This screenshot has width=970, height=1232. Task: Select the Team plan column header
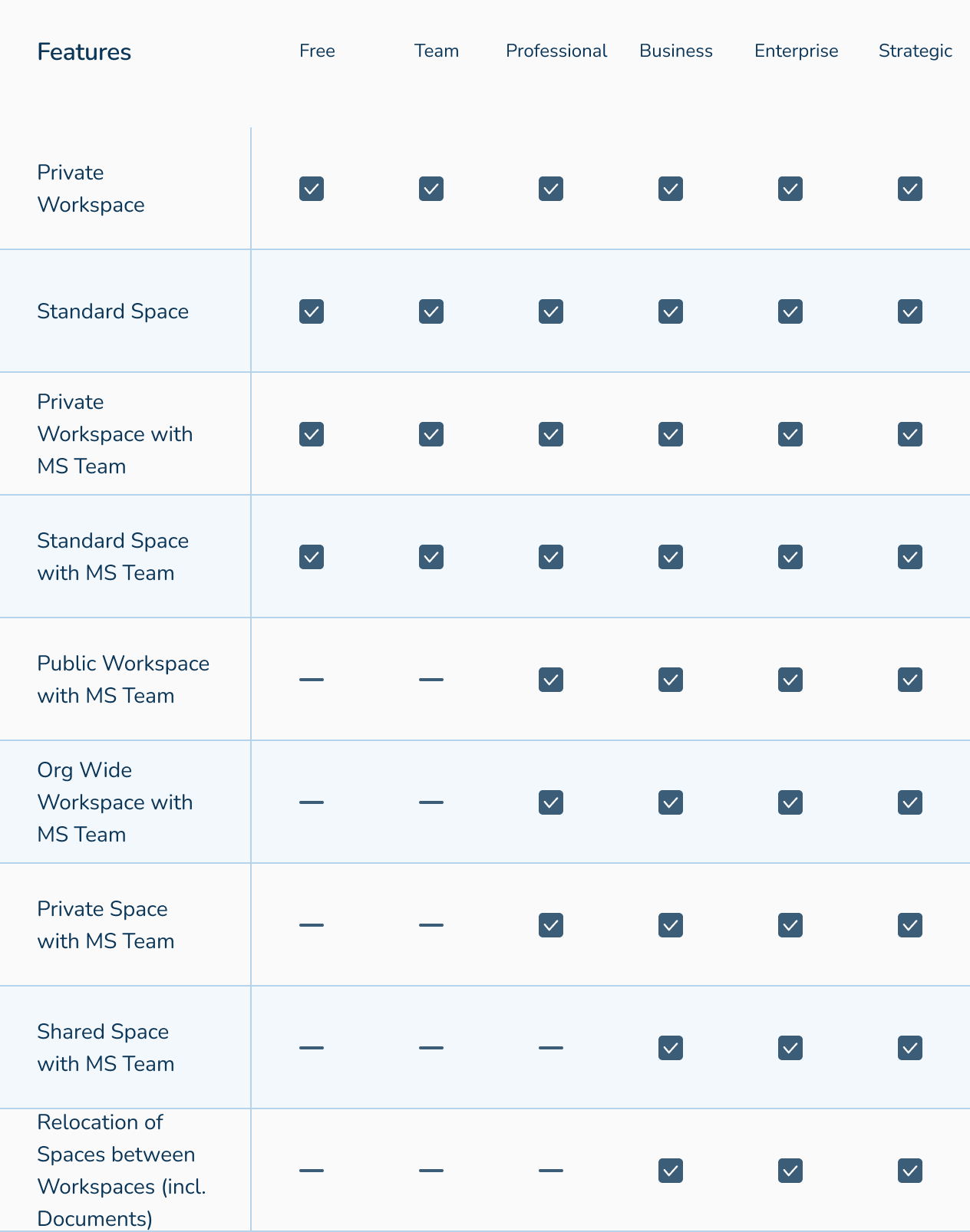tap(437, 51)
